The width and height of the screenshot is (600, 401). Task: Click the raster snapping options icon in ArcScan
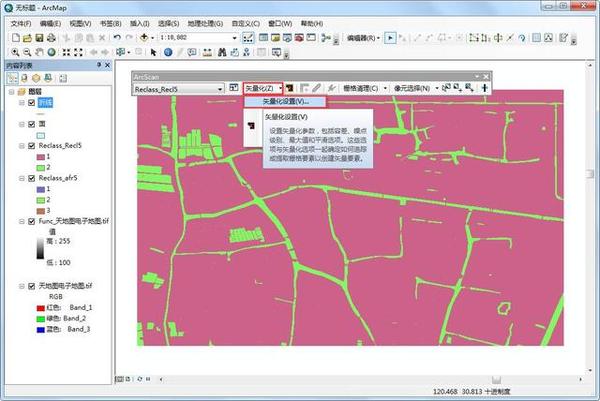[234, 88]
